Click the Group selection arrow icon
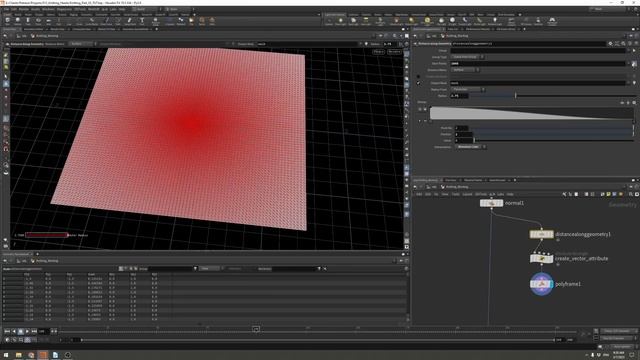 pos(634,51)
